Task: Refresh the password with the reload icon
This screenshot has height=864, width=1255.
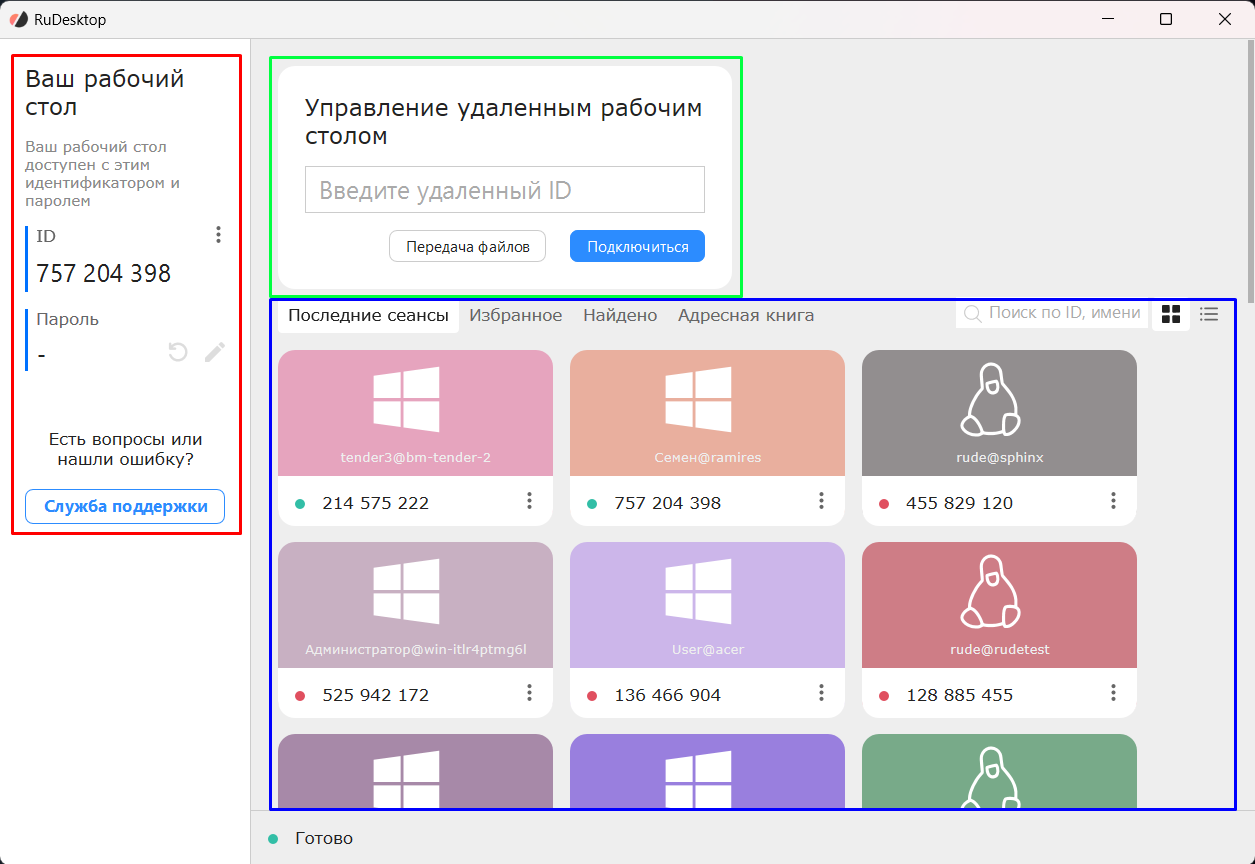Action: 178,352
